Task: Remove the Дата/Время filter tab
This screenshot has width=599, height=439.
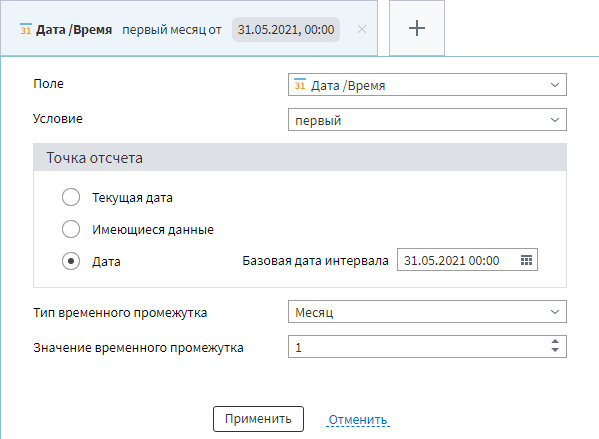Action: pos(362,29)
